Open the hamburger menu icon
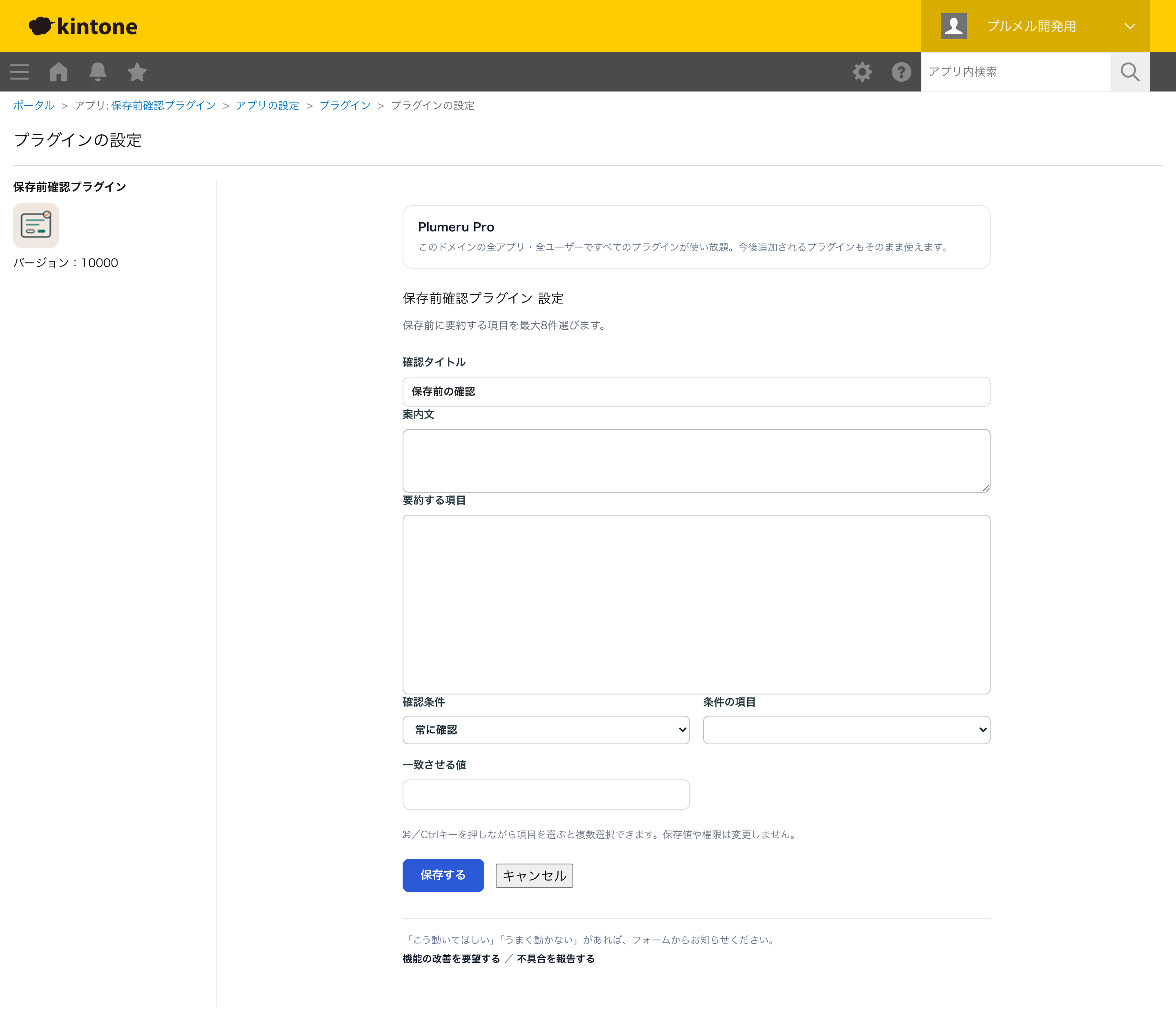The height and width of the screenshot is (1027, 1176). [20, 72]
